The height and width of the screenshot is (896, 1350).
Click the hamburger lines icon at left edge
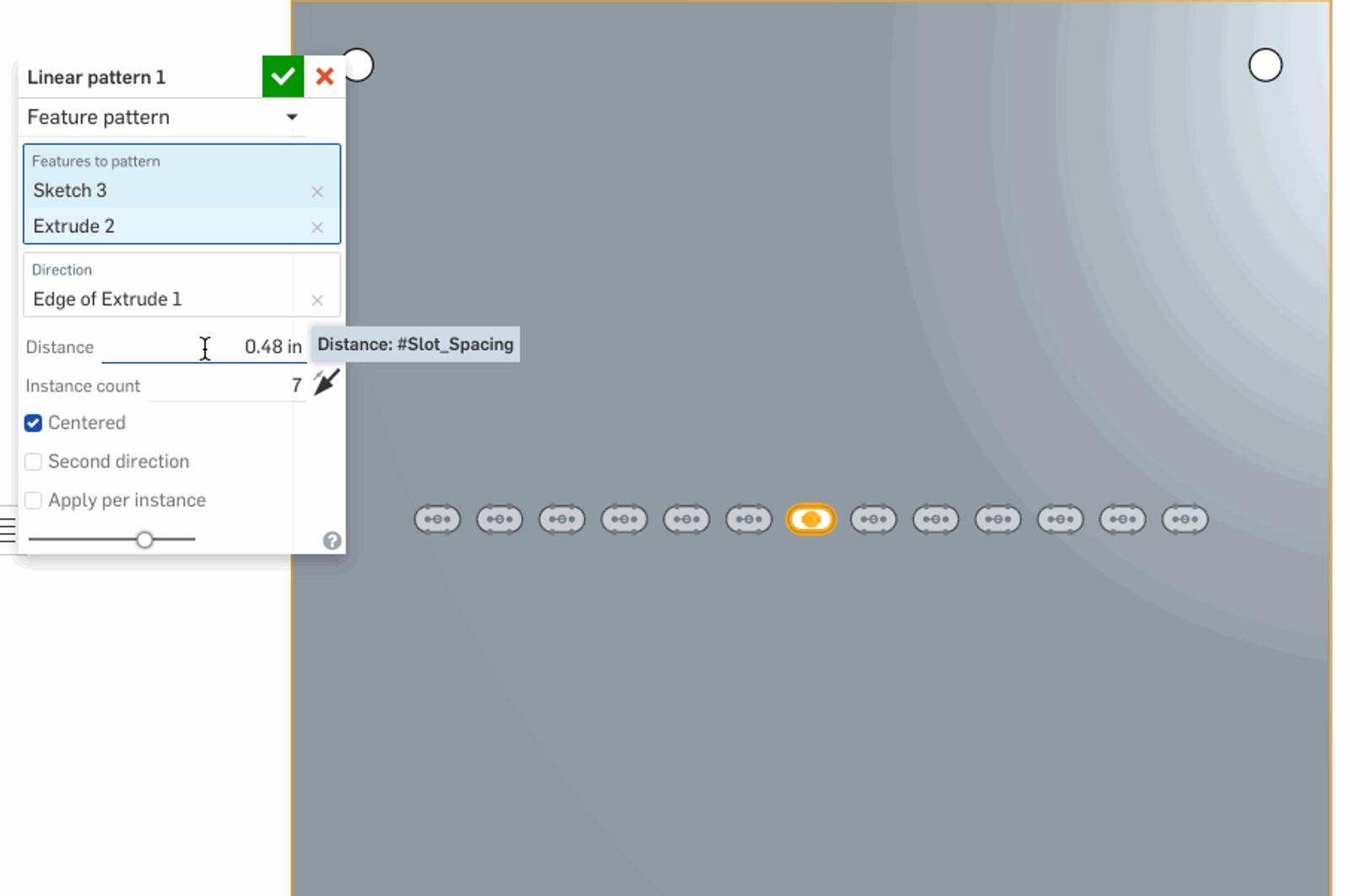point(8,530)
